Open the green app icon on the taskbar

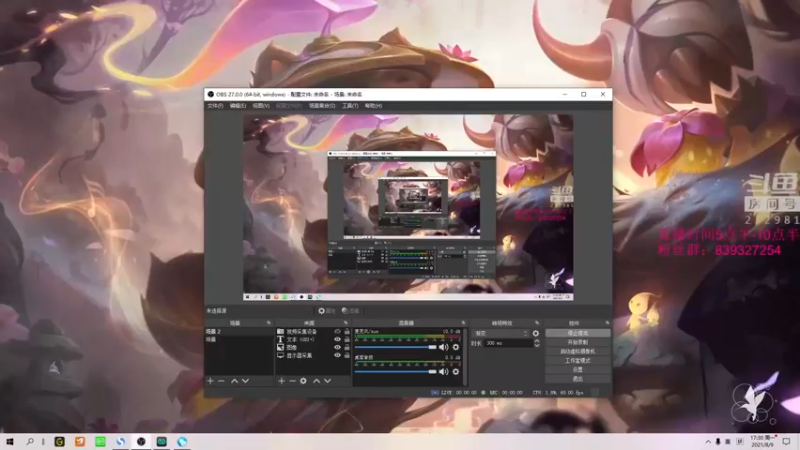pyautogui.click(x=101, y=441)
